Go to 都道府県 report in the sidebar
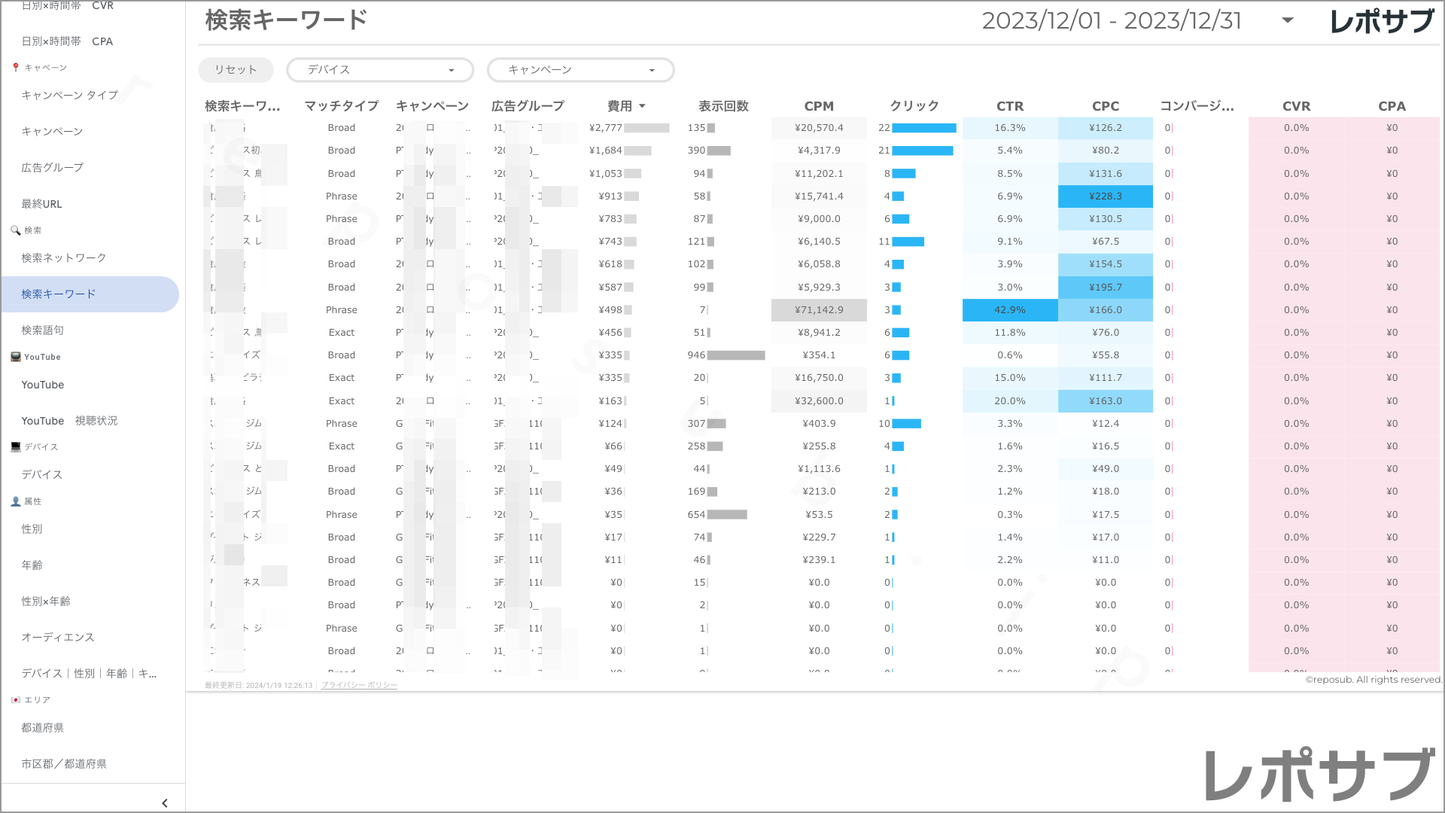 tap(43, 728)
